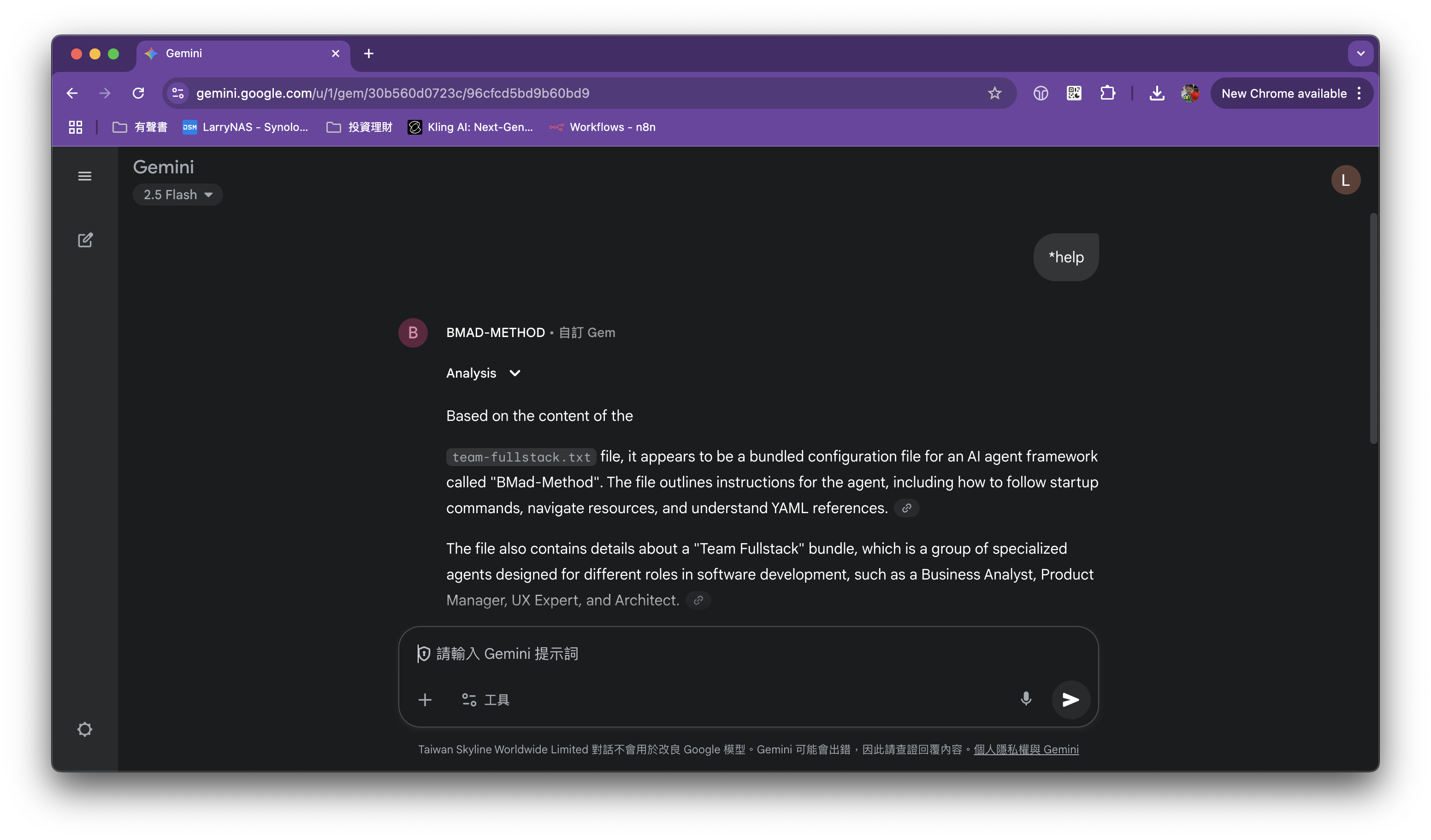Expand the Analysis section chevron
Viewport: 1431px width, 840px height.
click(x=515, y=373)
